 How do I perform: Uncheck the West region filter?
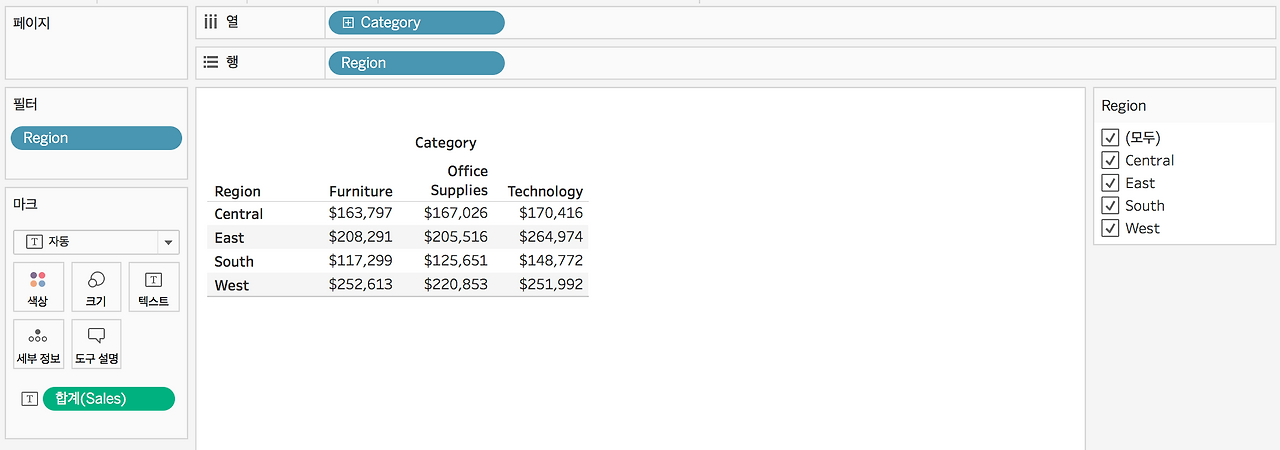[1109, 228]
